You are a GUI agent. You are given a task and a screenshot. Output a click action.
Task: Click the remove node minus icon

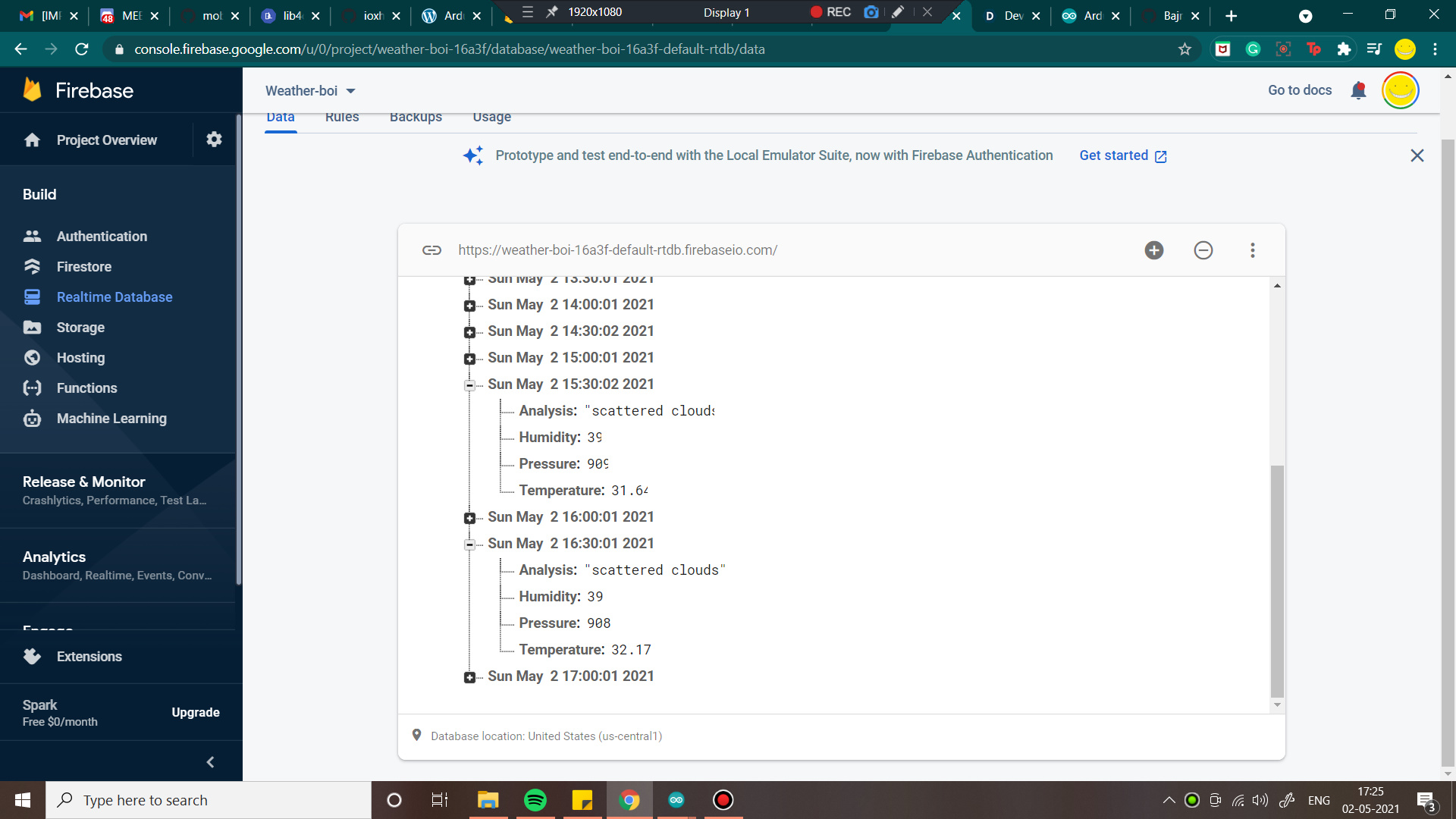pyautogui.click(x=1203, y=250)
